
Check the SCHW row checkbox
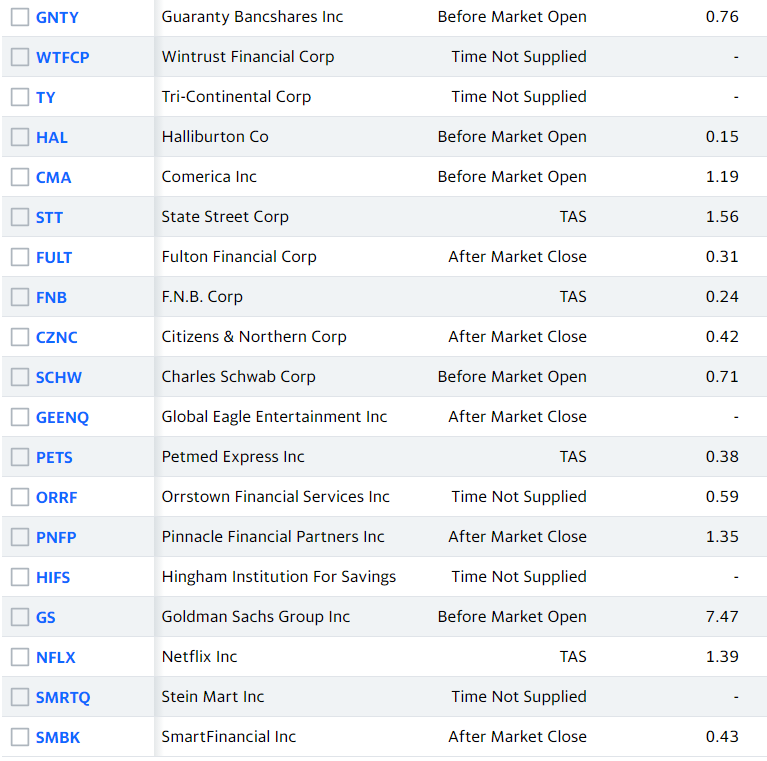tap(20, 377)
